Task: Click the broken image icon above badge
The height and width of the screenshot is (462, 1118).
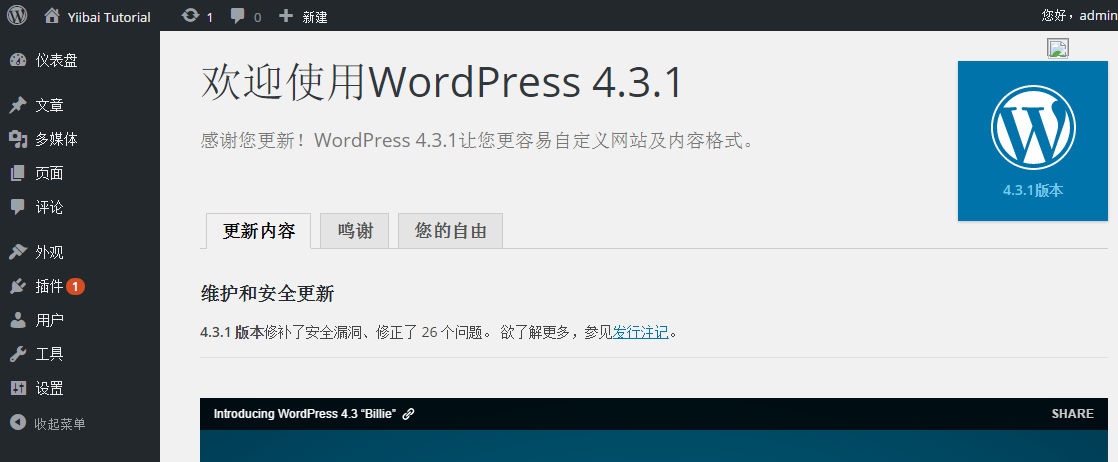Action: pos(1057,48)
